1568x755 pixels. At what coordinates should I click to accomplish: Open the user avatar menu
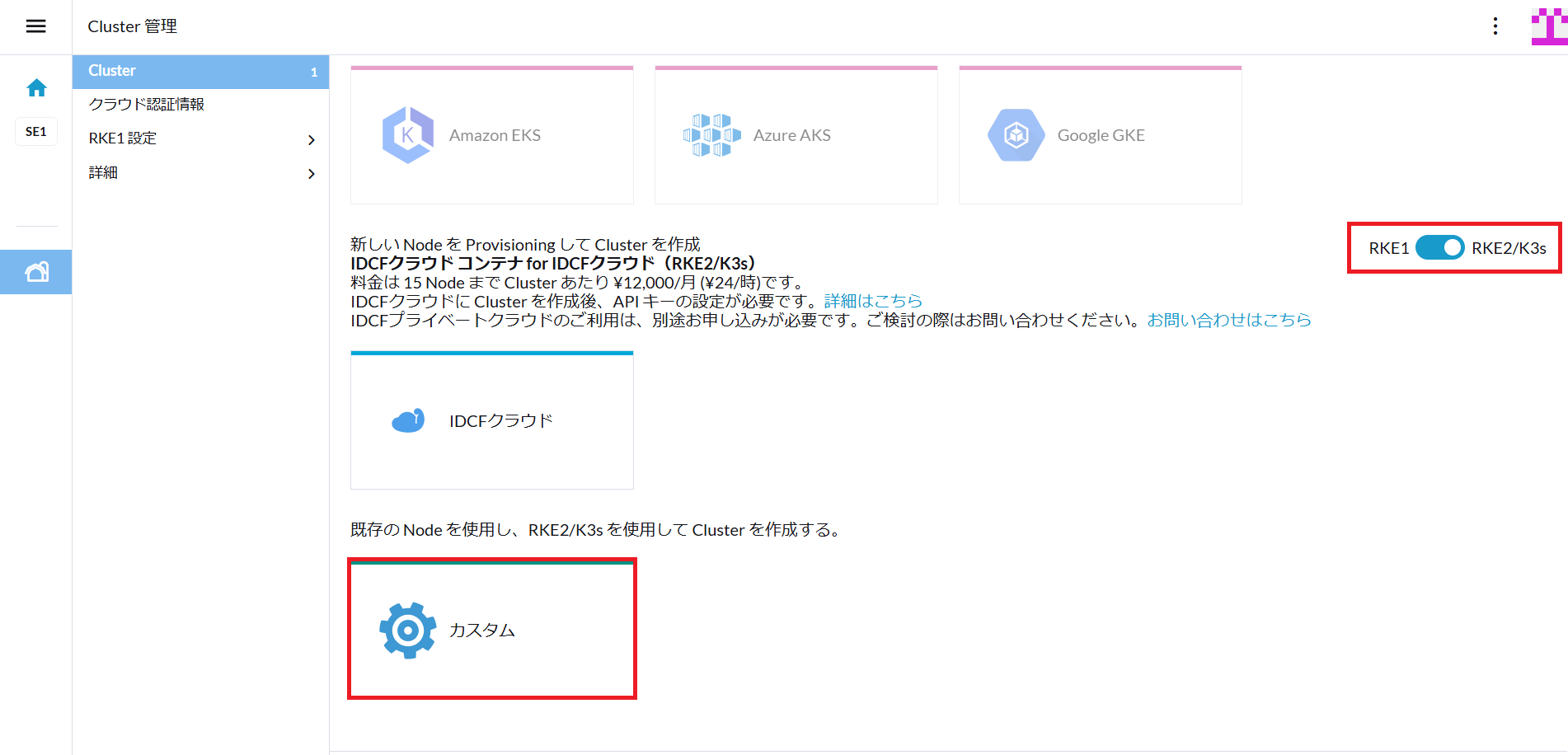tap(1548, 26)
